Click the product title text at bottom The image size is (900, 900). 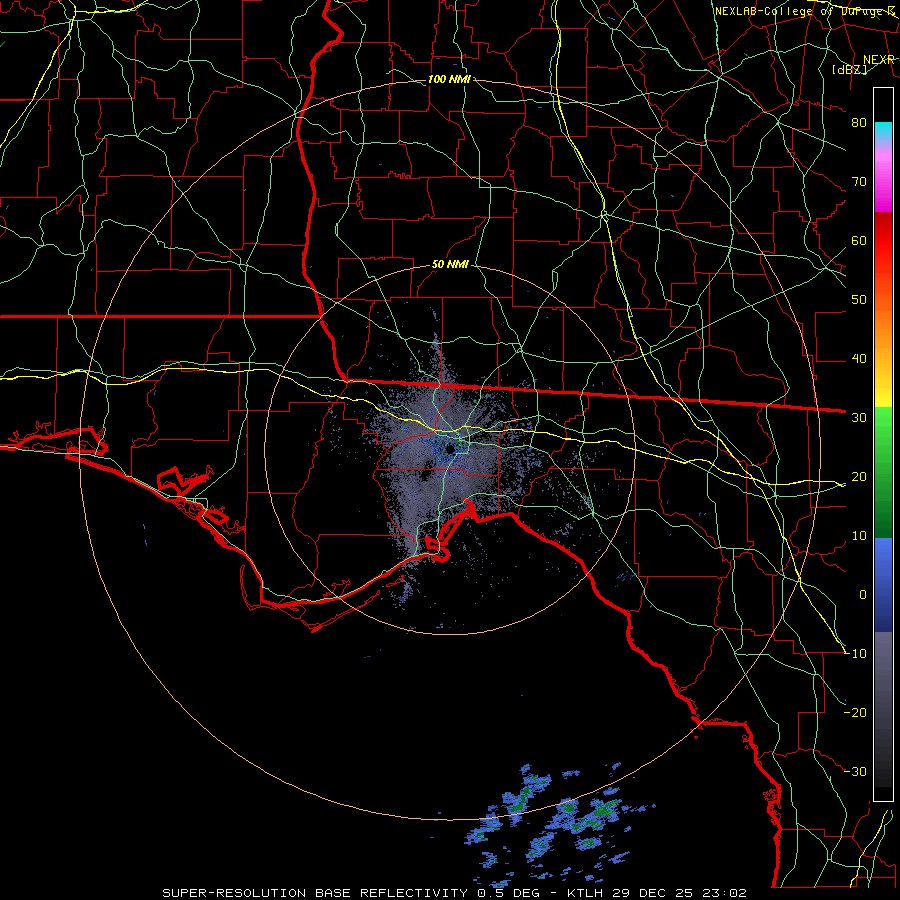(455, 893)
